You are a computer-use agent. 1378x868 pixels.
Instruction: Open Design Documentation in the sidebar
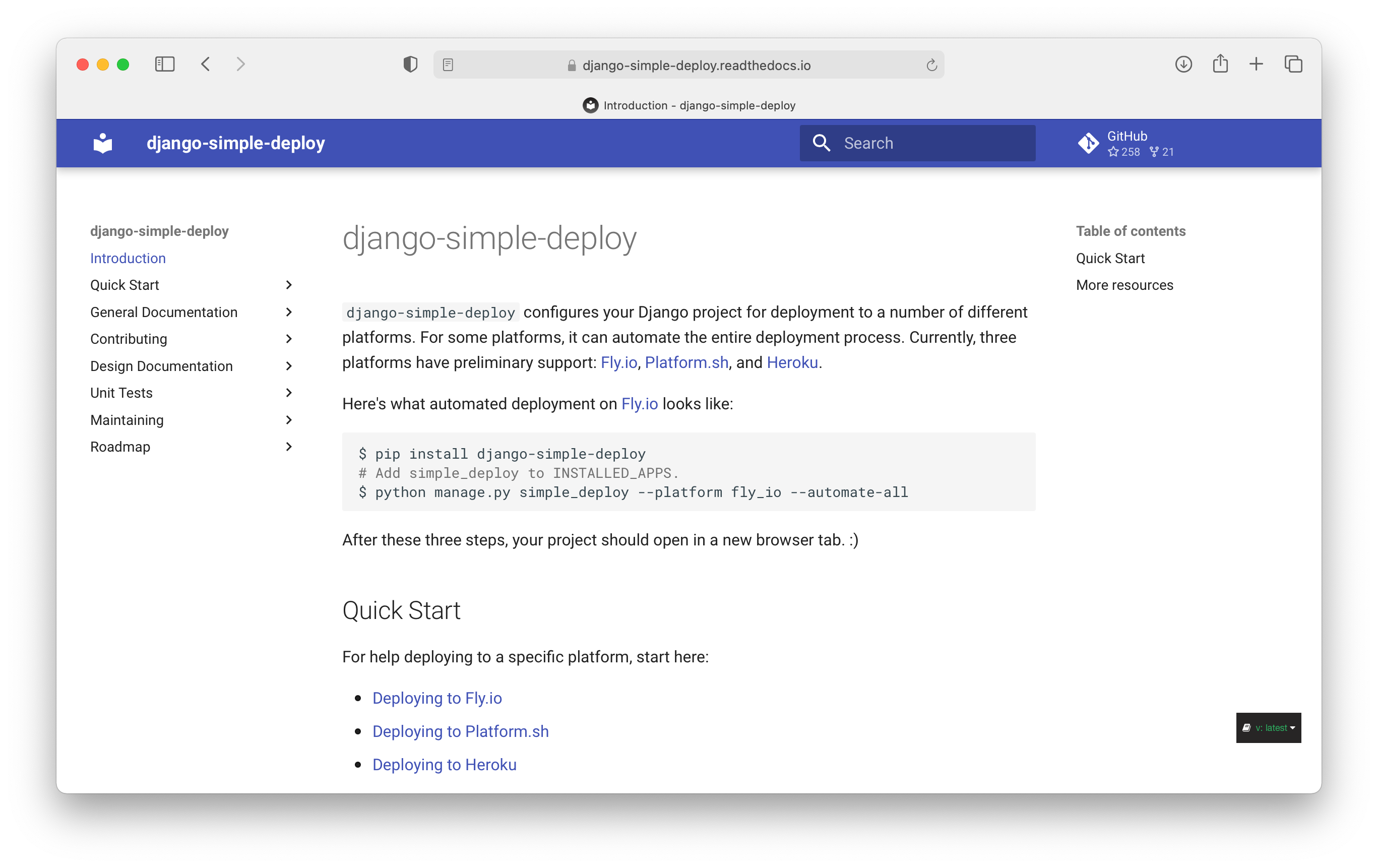point(161,365)
